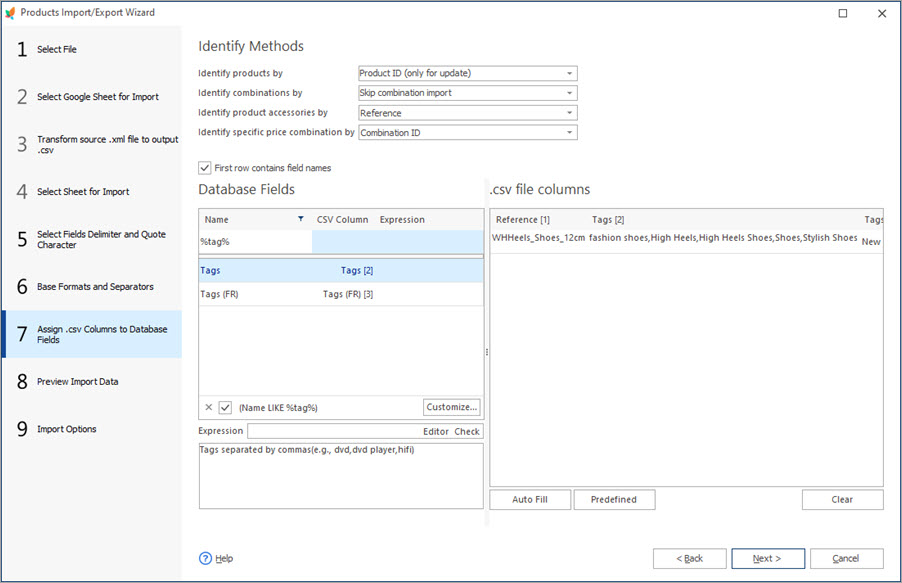Click the CSV Column header
Viewport: 902px width, 583px height.
pos(342,219)
